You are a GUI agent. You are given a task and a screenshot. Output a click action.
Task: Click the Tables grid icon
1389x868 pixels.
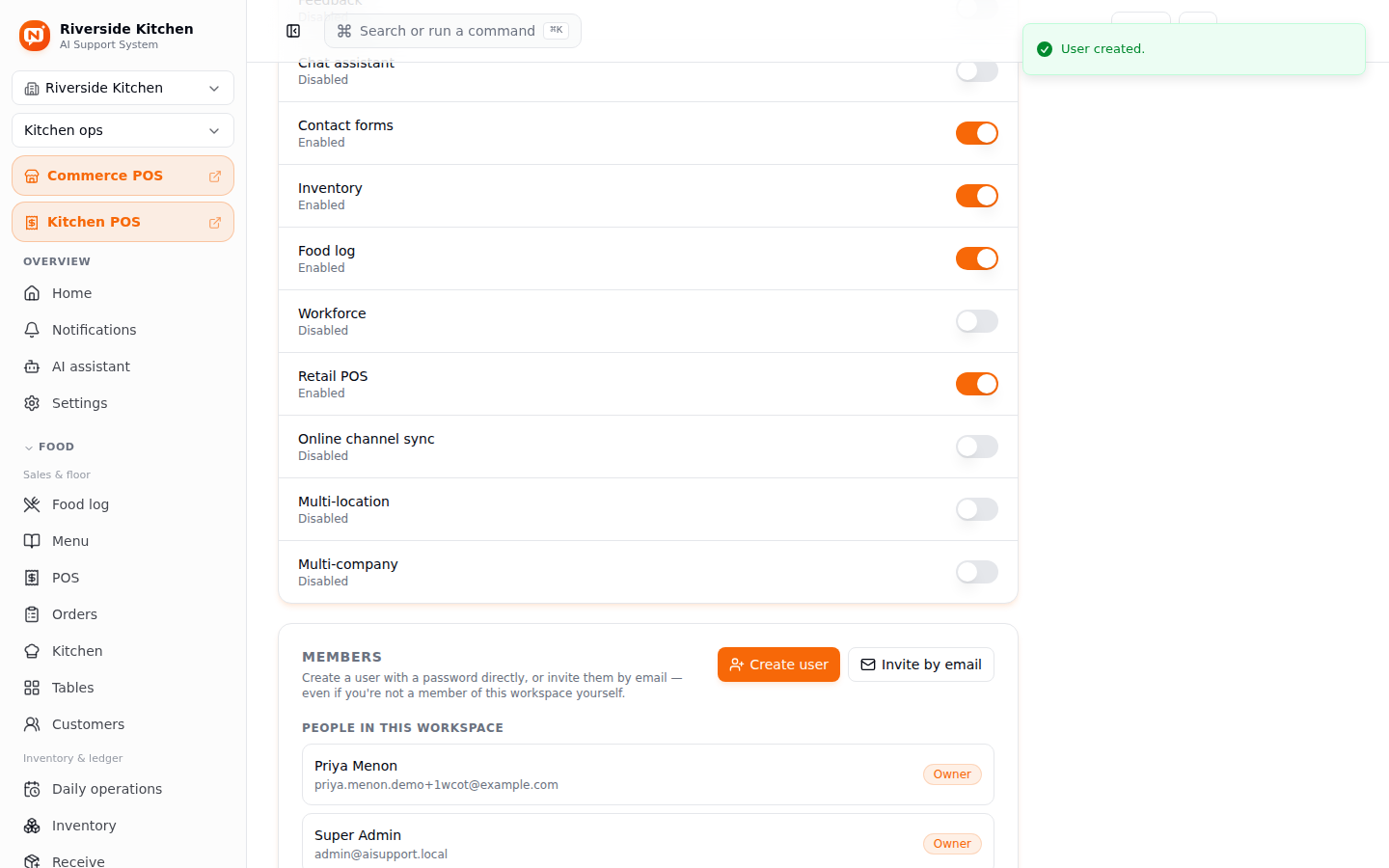(32, 688)
